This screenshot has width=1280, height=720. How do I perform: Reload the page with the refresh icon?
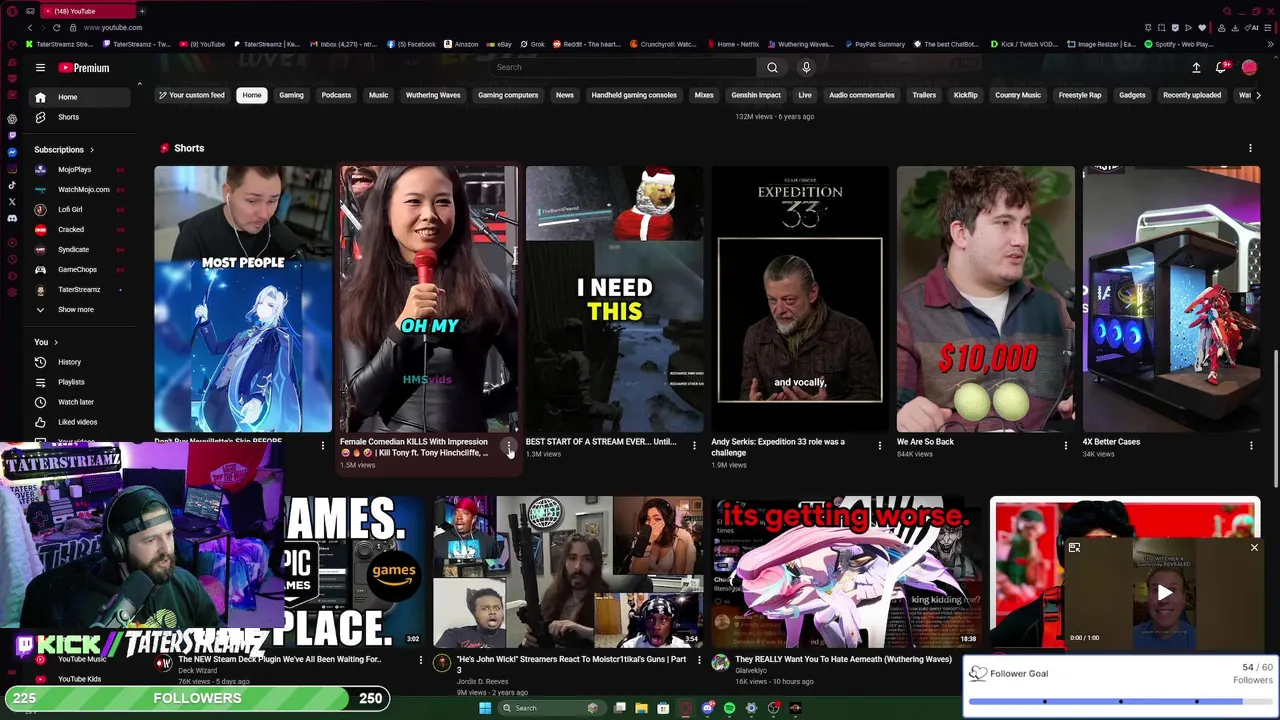[57, 27]
